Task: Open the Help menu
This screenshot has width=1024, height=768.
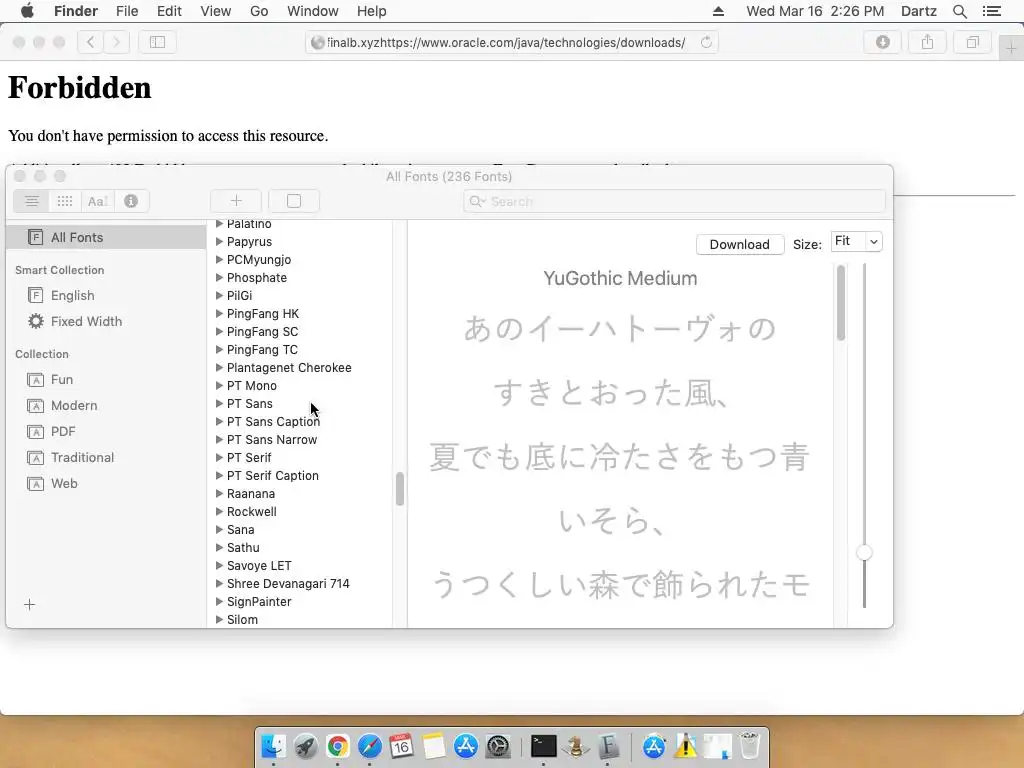Action: tap(372, 11)
